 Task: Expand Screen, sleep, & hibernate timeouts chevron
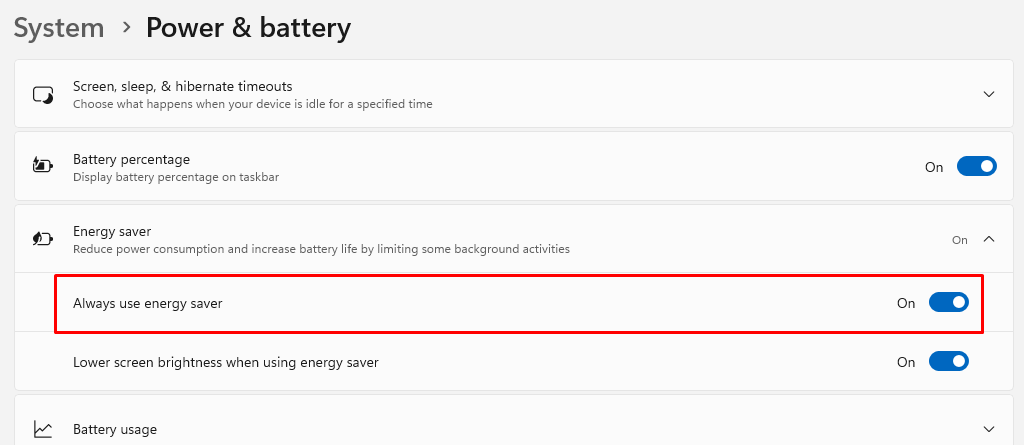point(988,95)
